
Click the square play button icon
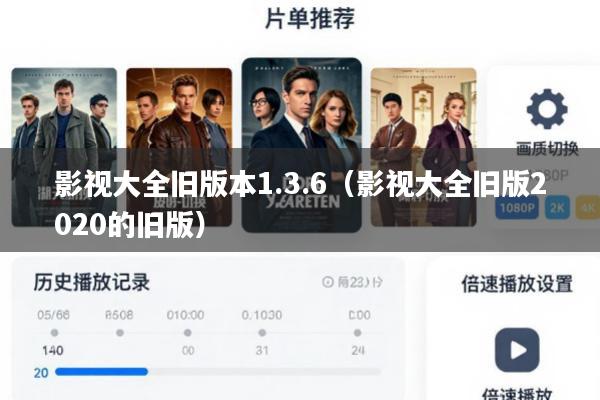pyautogui.click(x=517, y=350)
